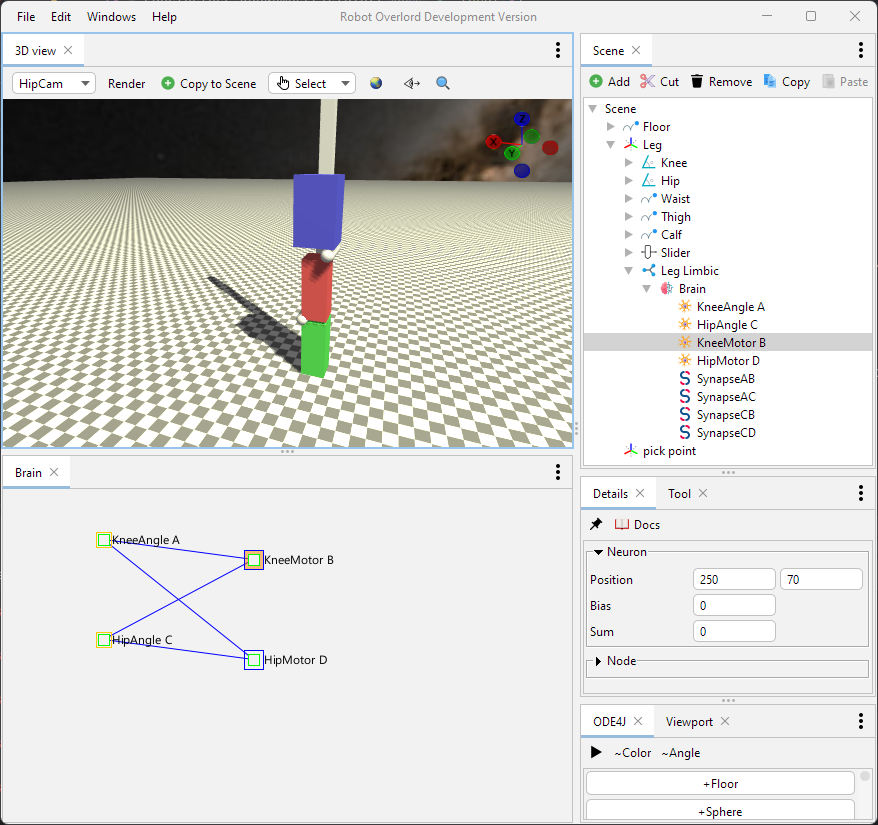
Task: Collapse the Neuron section
Action: pos(598,552)
